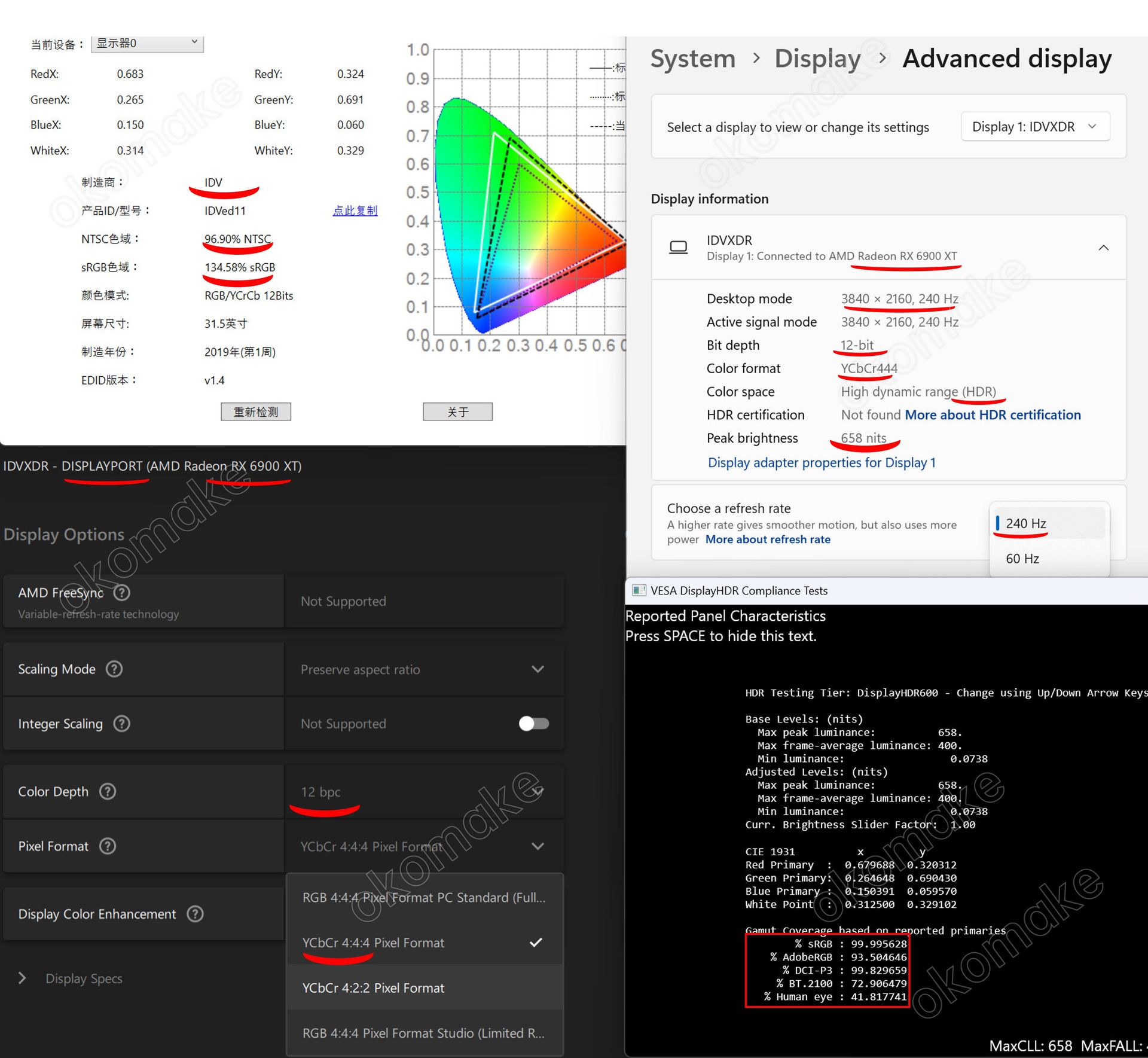The image size is (1148, 1058).
Task: Click the IDVXDR monitor icon
Action: 678,247
